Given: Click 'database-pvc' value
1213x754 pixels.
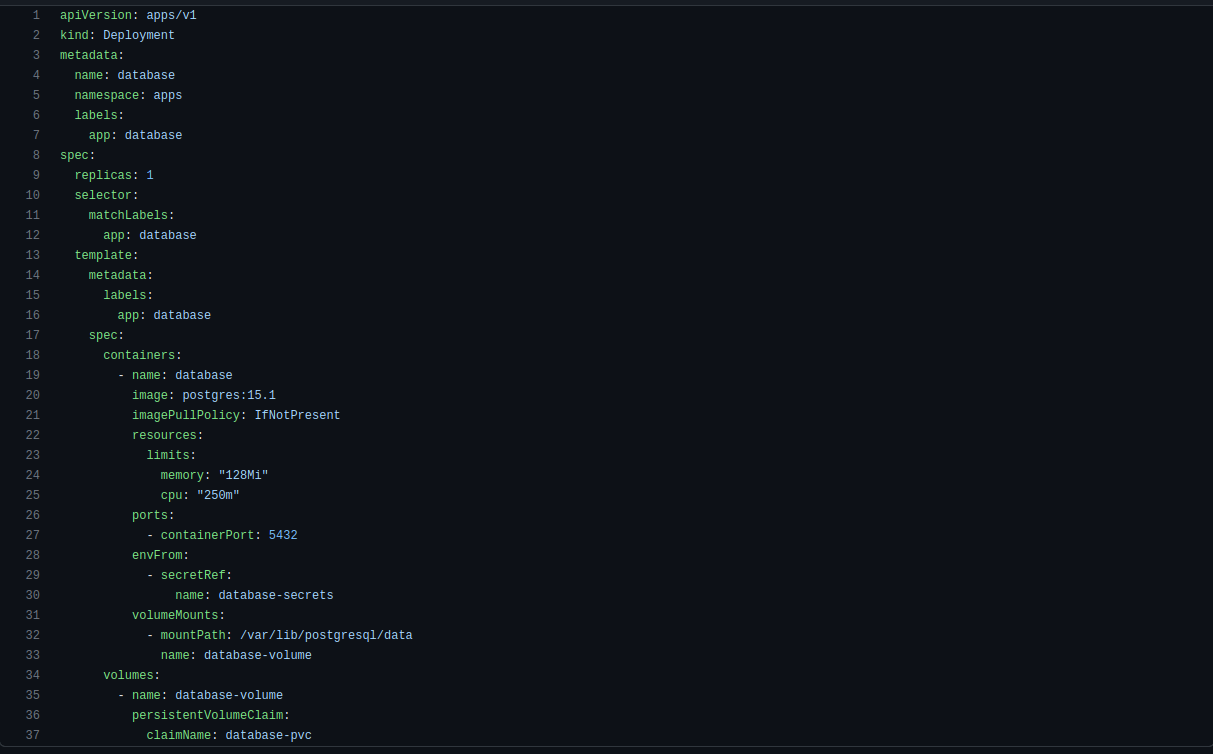Looking at the screenshot, I should pyautogui.click(x=268, y=735).
